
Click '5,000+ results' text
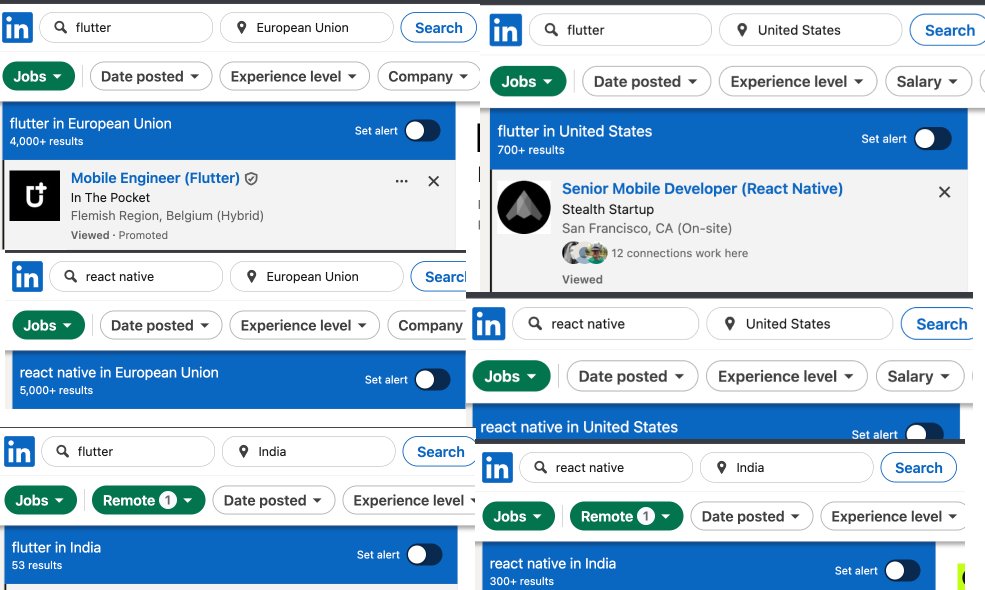56,390
